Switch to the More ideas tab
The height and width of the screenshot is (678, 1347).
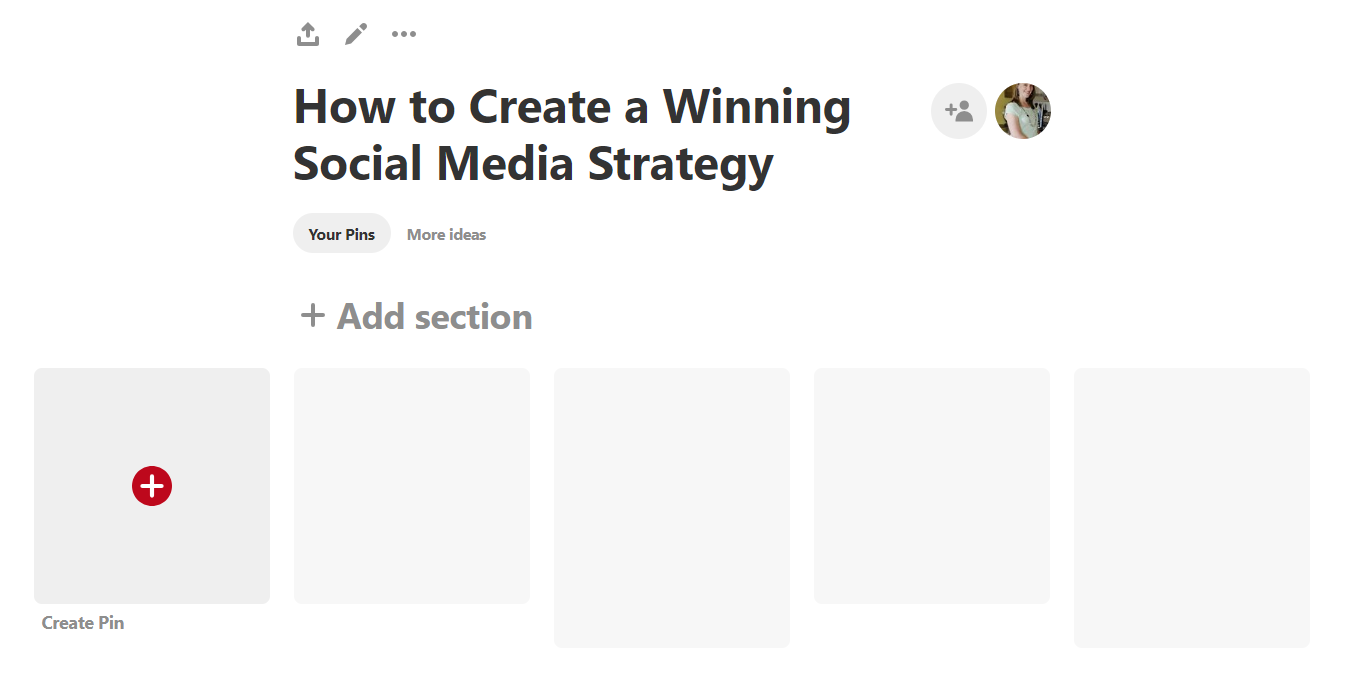(x=446, y=233)
